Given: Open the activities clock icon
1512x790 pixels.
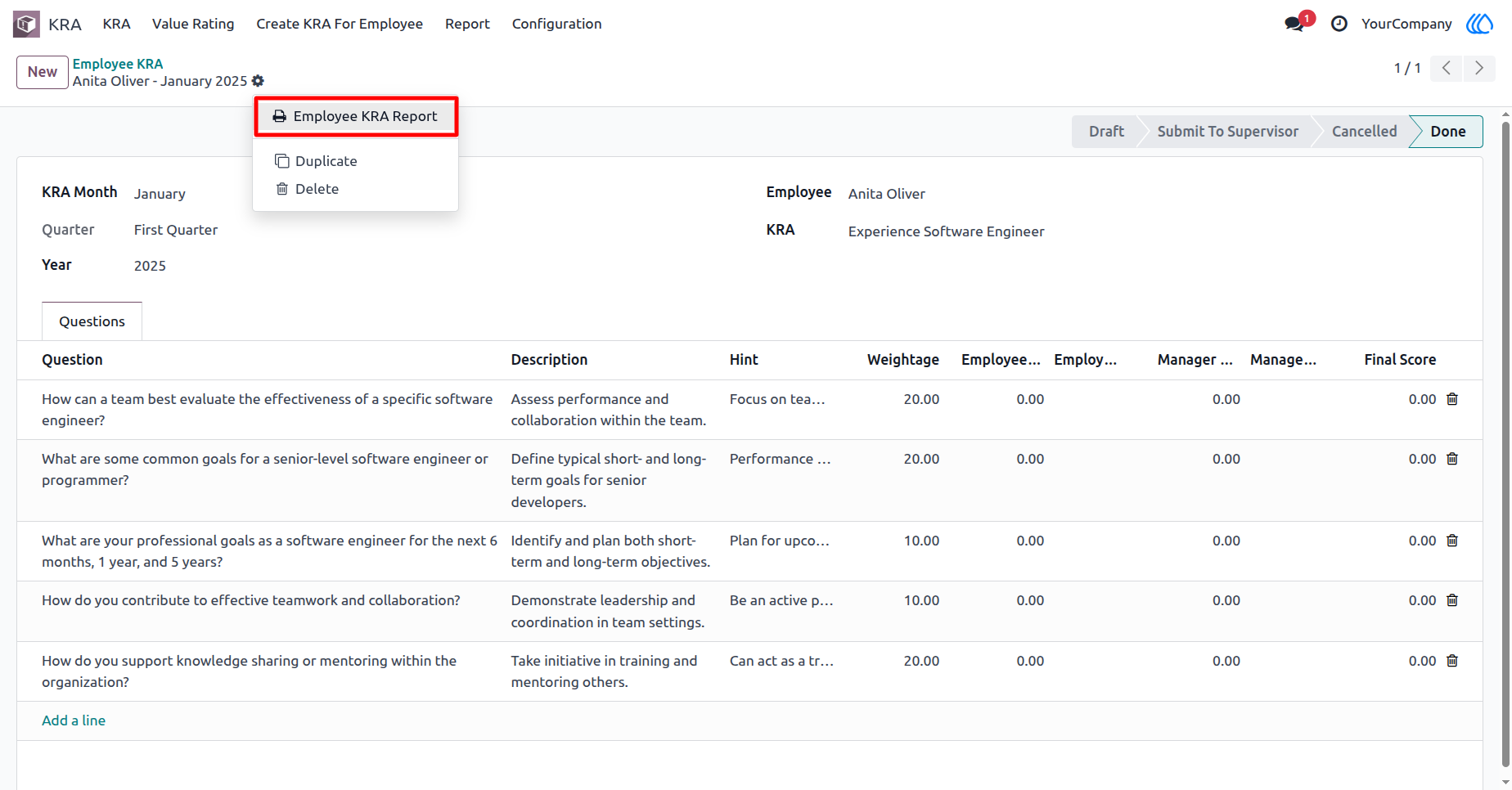Looking at the screenshot, I should coord(1339,24).
